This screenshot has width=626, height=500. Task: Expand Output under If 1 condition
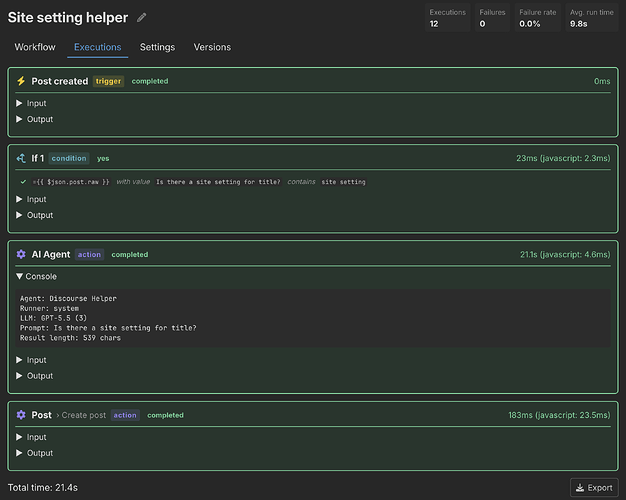(34, 215)
